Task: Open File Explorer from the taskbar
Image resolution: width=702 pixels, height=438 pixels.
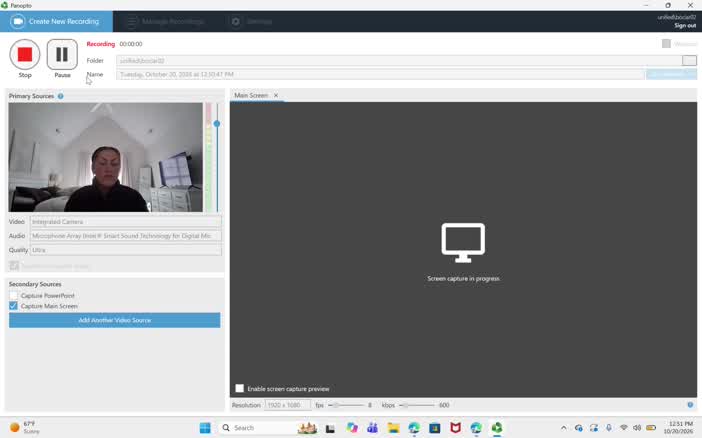Action: [x=393, y=428]
